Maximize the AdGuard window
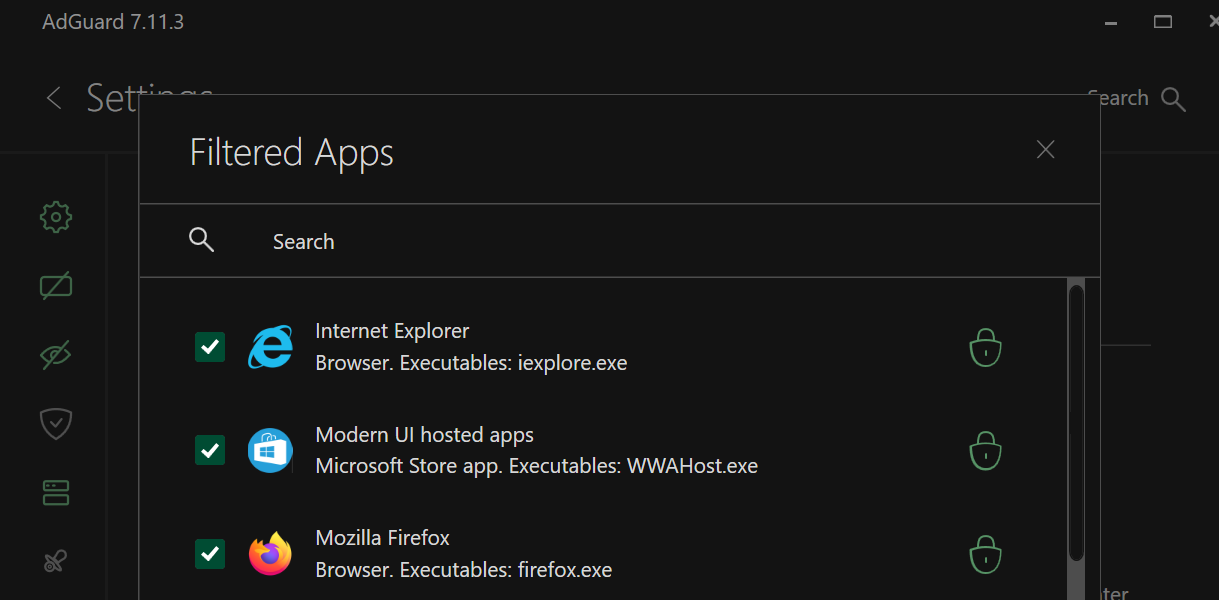The height and width of the screenshot is (600, 1219). (1162, 22)
